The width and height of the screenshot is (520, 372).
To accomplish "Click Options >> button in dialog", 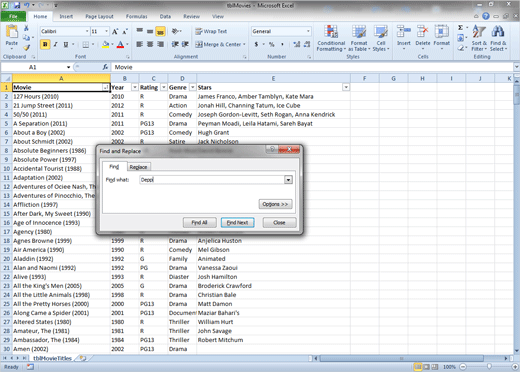I will pyautogui.click(x=275, y=204).
